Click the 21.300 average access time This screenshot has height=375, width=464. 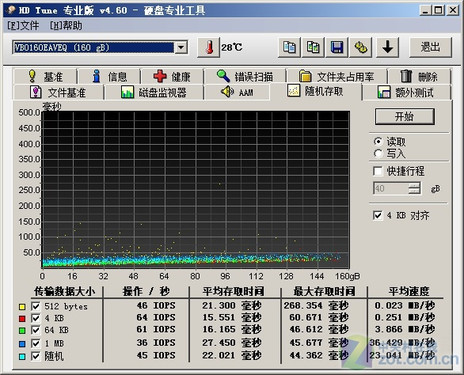click(x=232, y=305)
